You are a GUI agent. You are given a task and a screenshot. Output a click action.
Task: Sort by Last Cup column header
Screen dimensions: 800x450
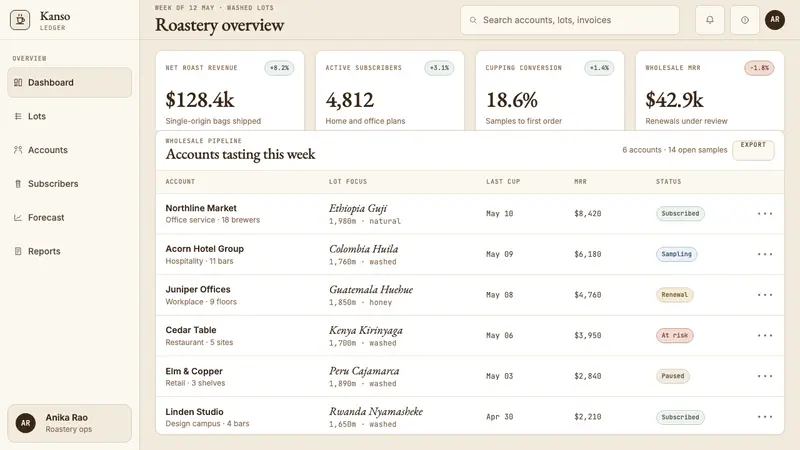tap(503, 182)
